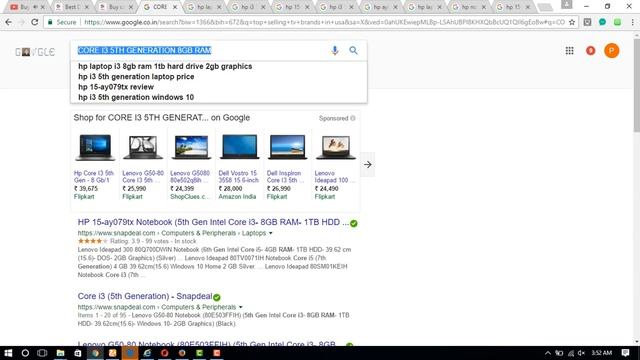640x360 pixels.
Task: Click the blue search magnifier button
Action: coord(353,50)
